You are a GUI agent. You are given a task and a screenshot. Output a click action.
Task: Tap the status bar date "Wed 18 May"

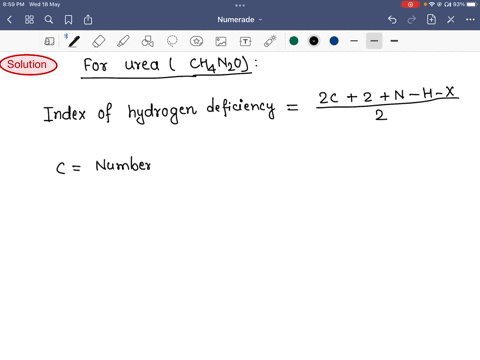point(44,4)
